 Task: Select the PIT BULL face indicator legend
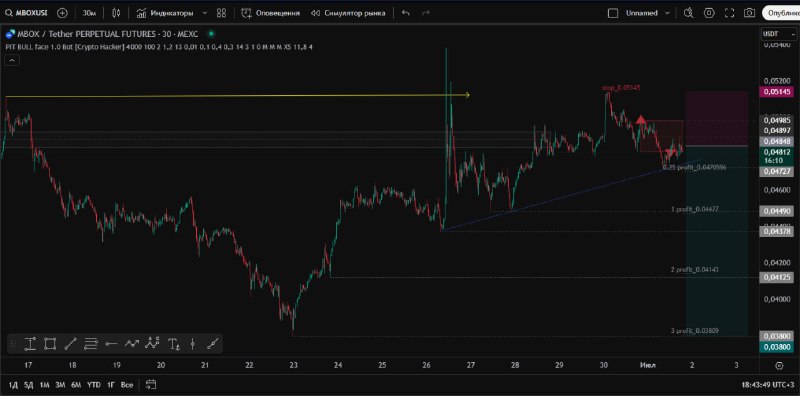pos(159,47)
